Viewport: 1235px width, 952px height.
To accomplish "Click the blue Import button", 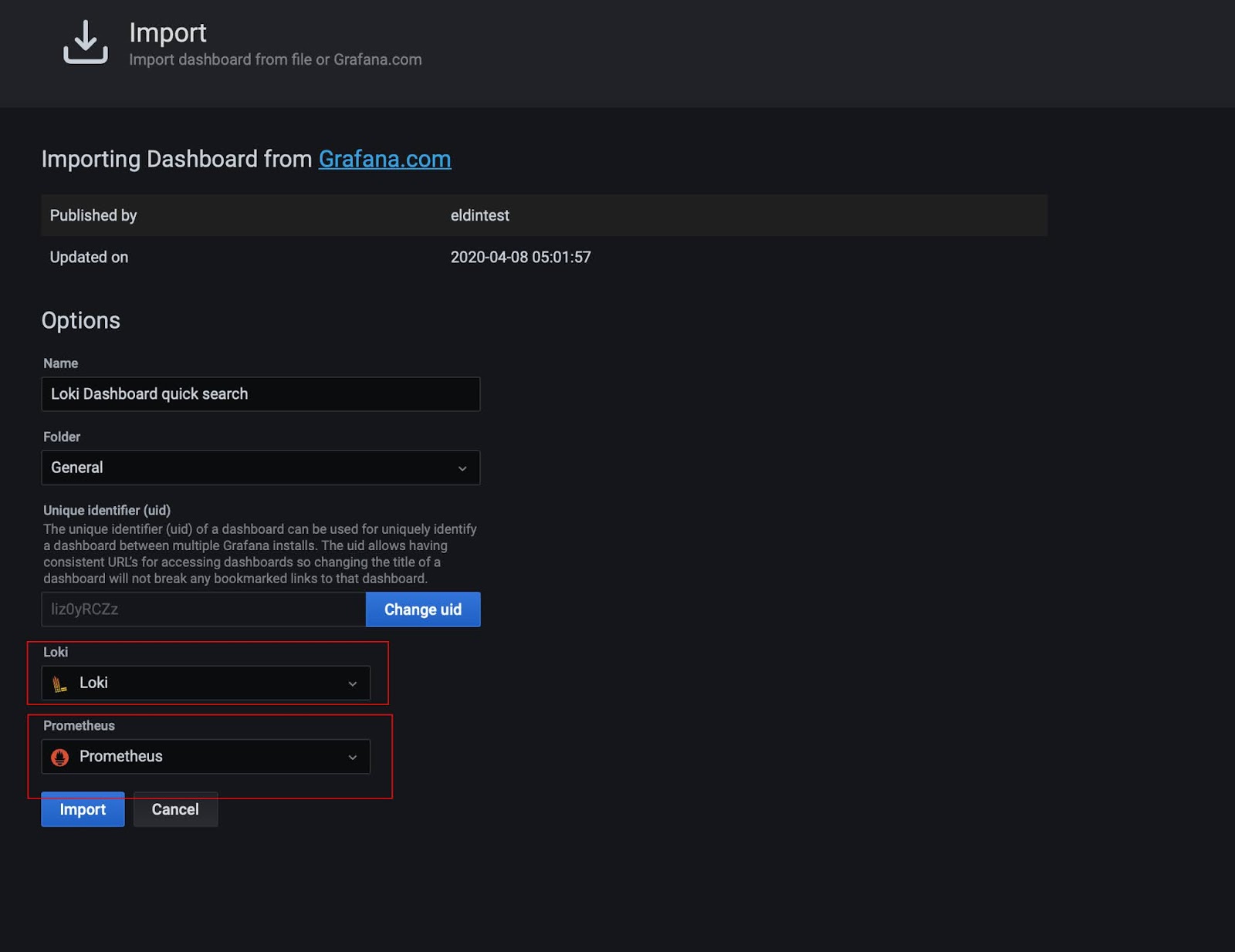I will click(83, 809).
